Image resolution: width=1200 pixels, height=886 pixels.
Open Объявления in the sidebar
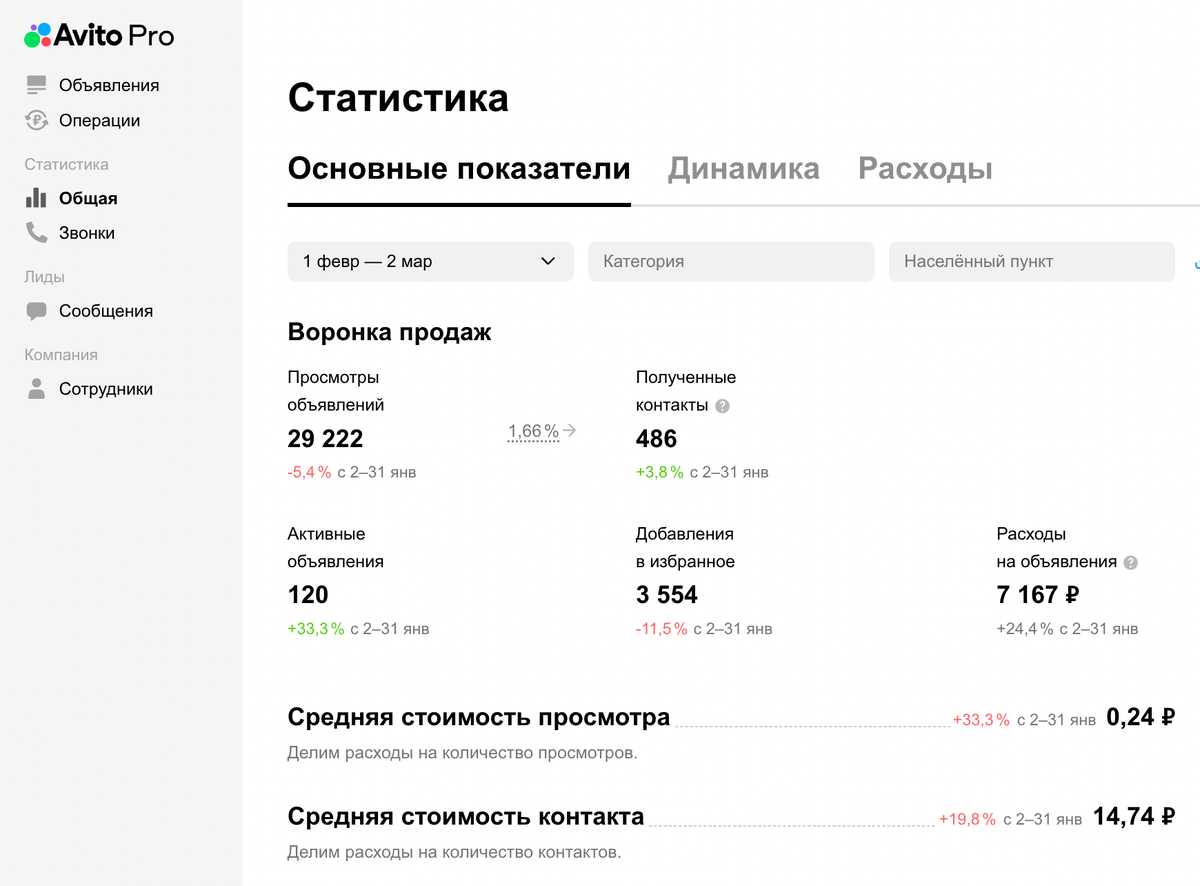point(109,85)
